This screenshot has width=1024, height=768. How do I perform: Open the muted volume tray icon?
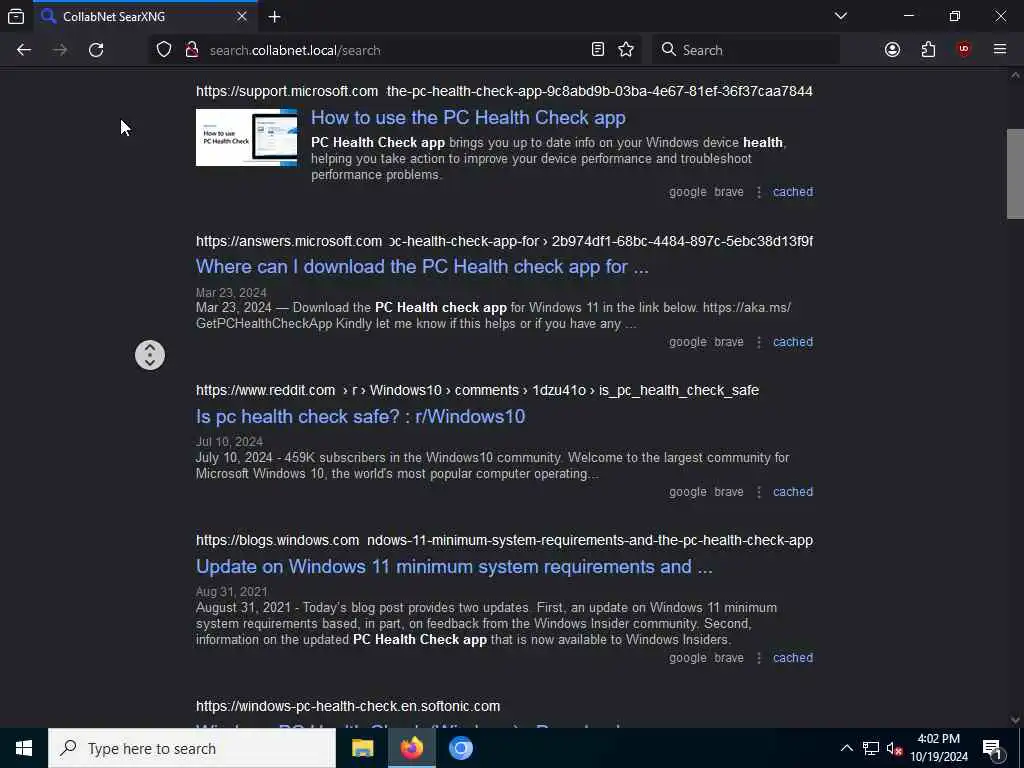click(x=894, y=748)
